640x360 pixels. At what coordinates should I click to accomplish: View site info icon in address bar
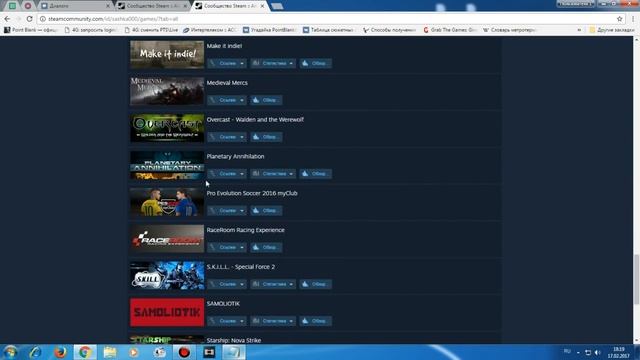(x=42, y=19)
